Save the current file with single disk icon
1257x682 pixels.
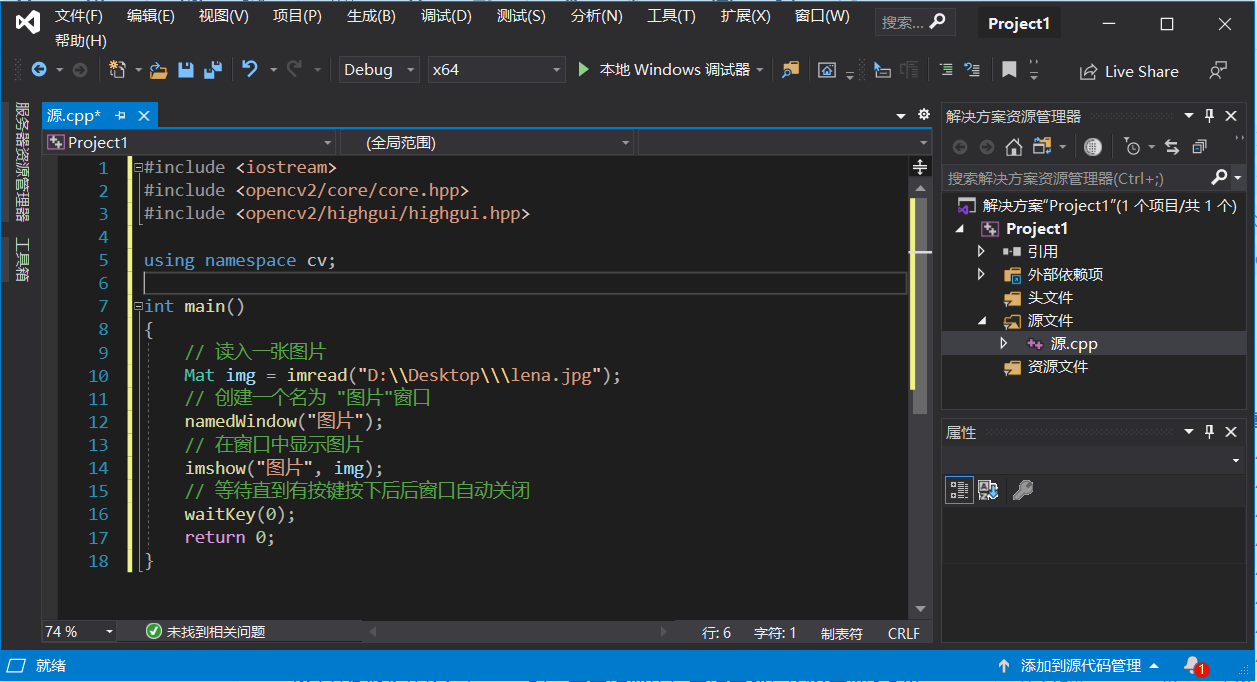[185, 70]
